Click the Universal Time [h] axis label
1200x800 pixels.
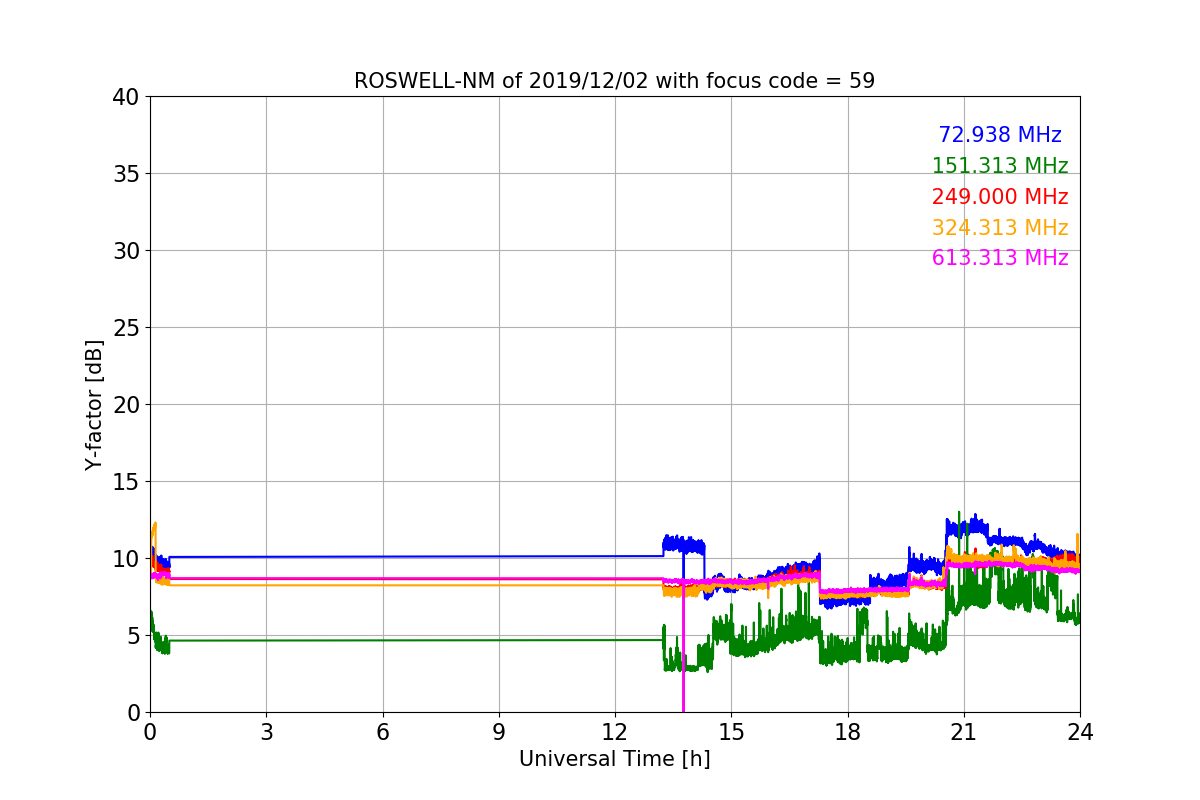614,759
